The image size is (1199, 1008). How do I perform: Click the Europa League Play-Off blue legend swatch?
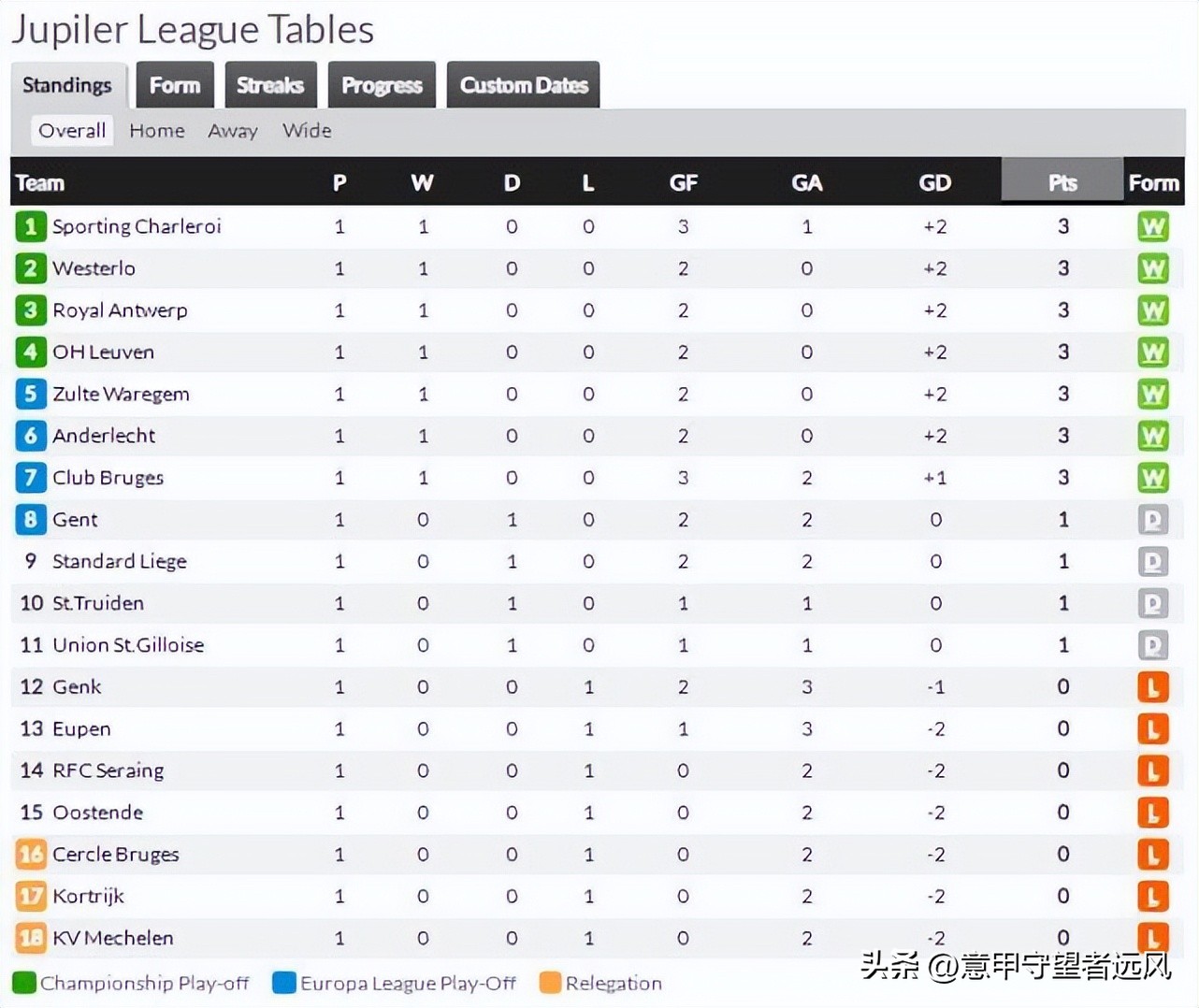283,983
